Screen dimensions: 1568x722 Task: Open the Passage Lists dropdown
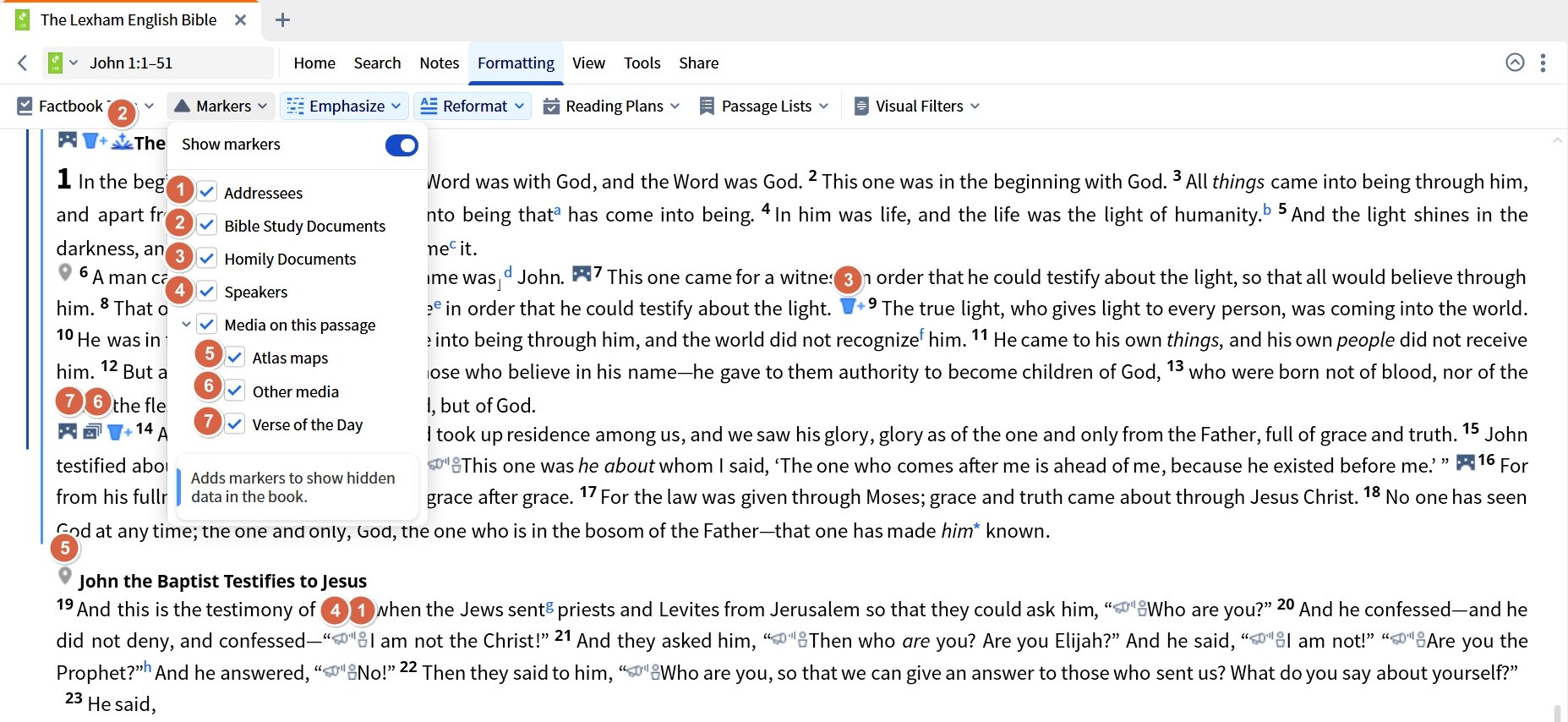(764, 106)
